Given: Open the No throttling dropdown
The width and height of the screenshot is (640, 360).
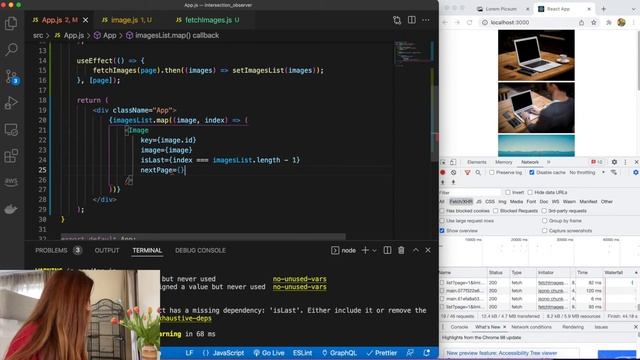Looking at the screenshot, I should click(587, 173).
